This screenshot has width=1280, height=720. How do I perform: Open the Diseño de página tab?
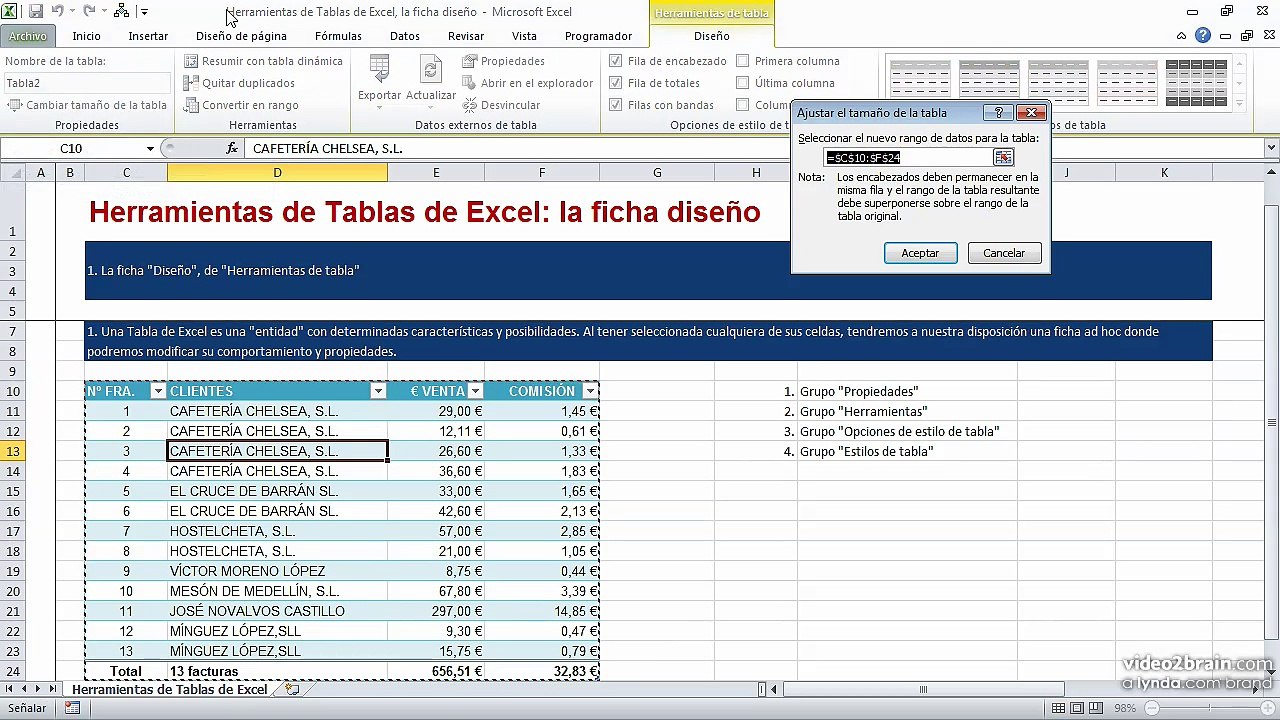pos(241,36)
